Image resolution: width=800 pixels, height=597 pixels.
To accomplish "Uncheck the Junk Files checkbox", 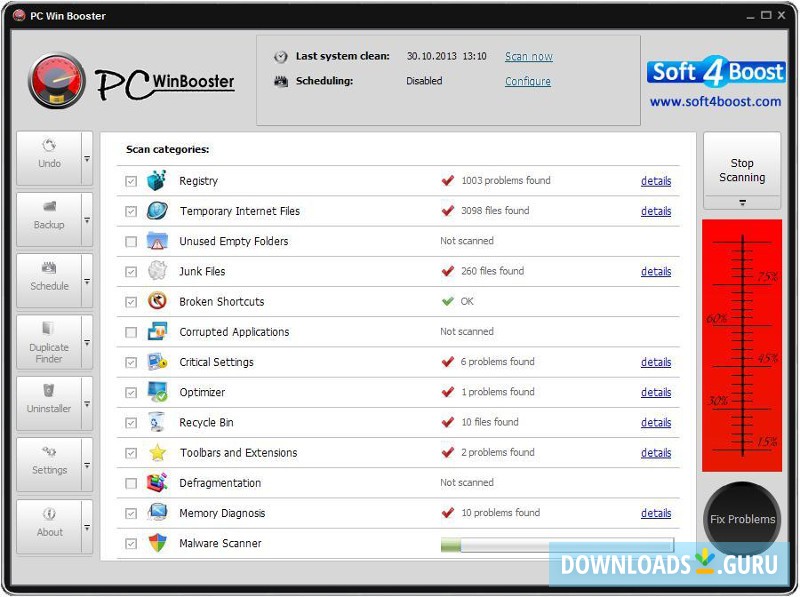I will 131,271.
